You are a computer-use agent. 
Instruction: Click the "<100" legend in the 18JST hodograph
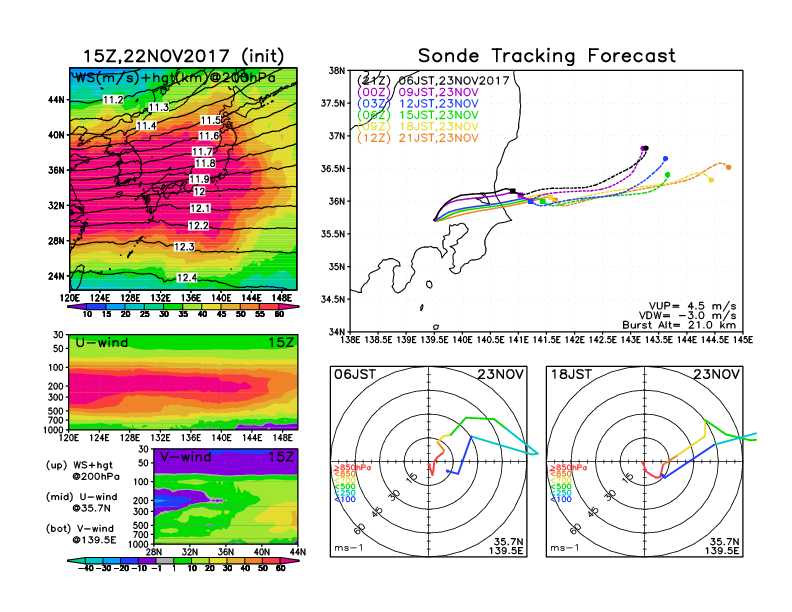point(560,500)
